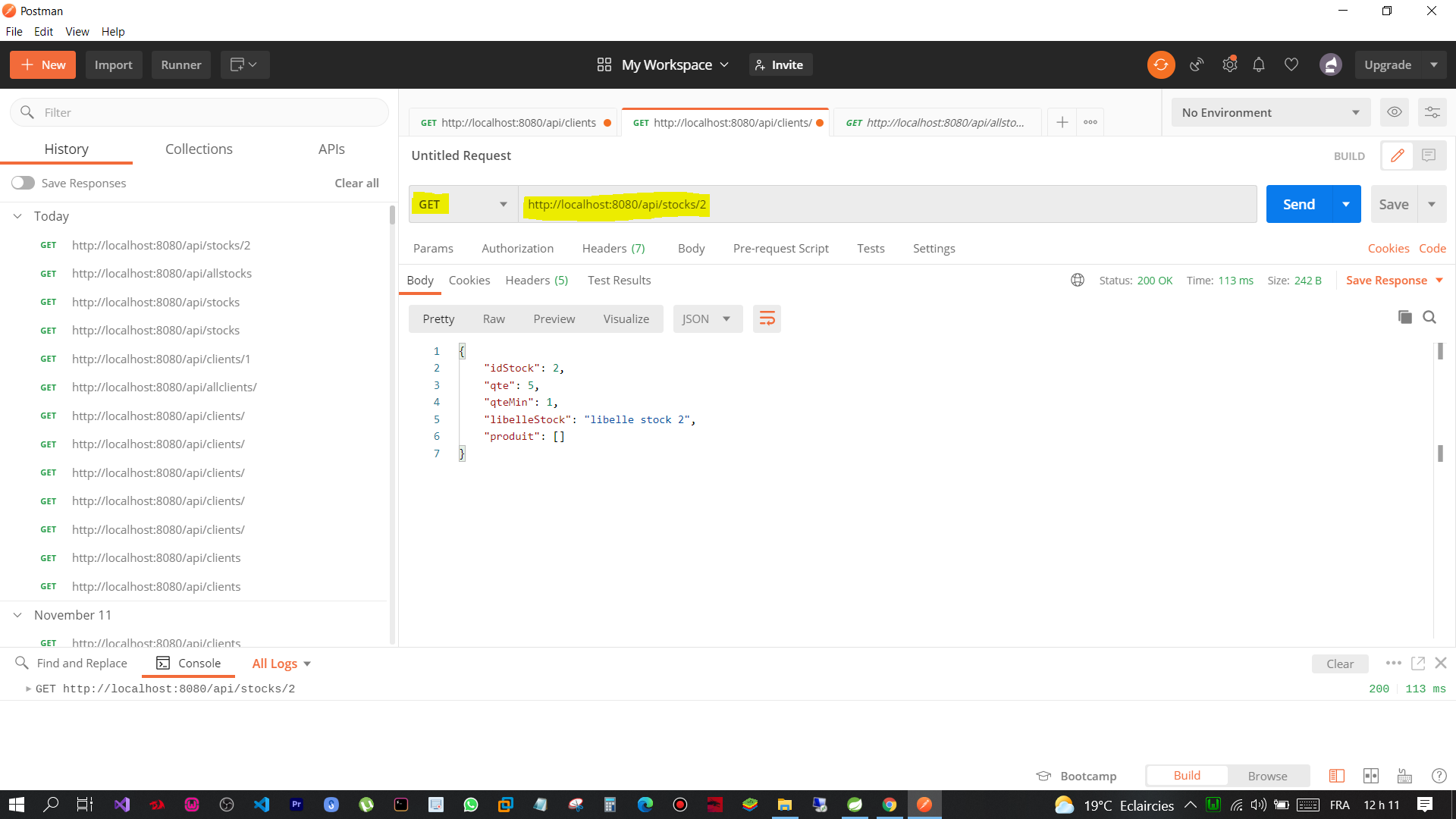Select the Visualize response view

625,319
